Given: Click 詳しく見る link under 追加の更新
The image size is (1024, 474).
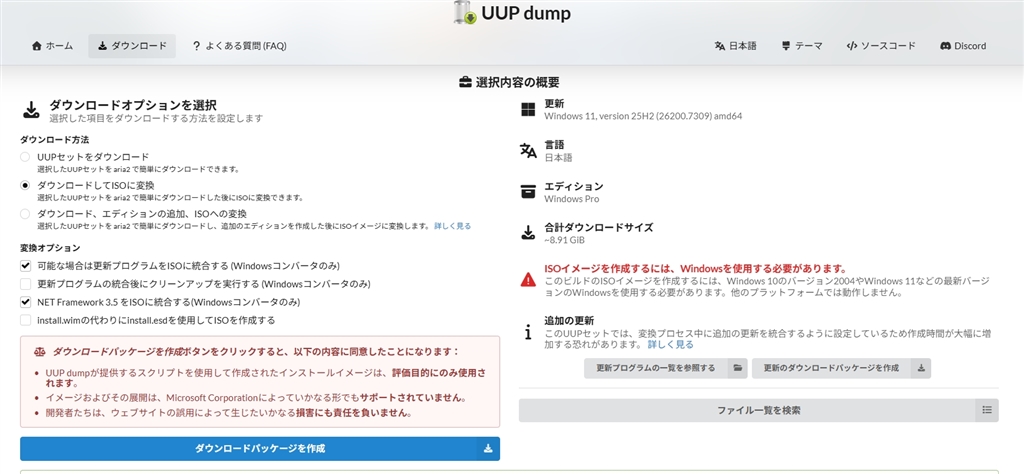Looking at the screenshot, I should pyautogui.click(x=671, y=344).
